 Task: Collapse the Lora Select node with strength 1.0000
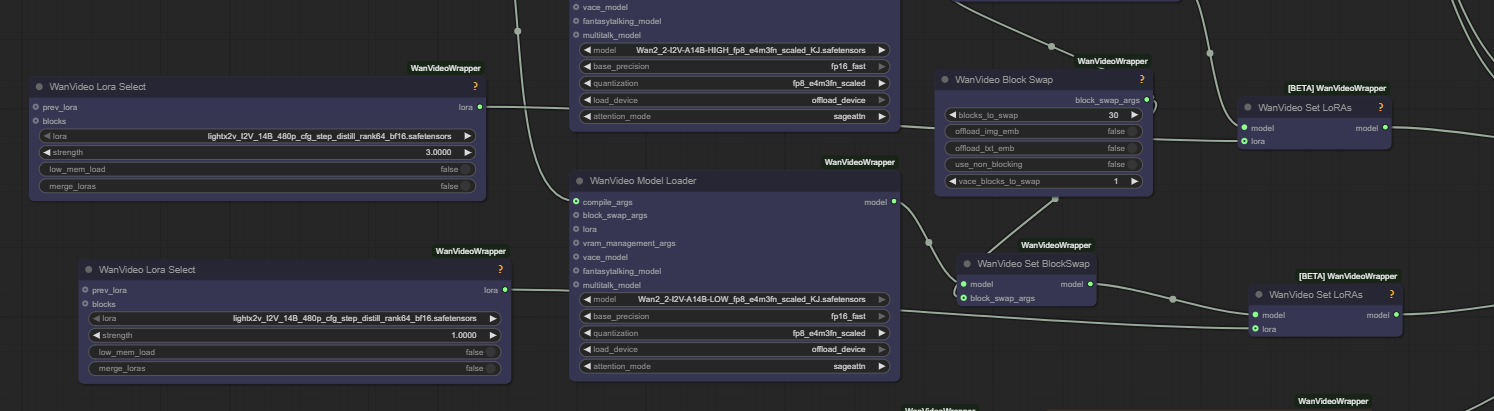click(x=89, y=270)
